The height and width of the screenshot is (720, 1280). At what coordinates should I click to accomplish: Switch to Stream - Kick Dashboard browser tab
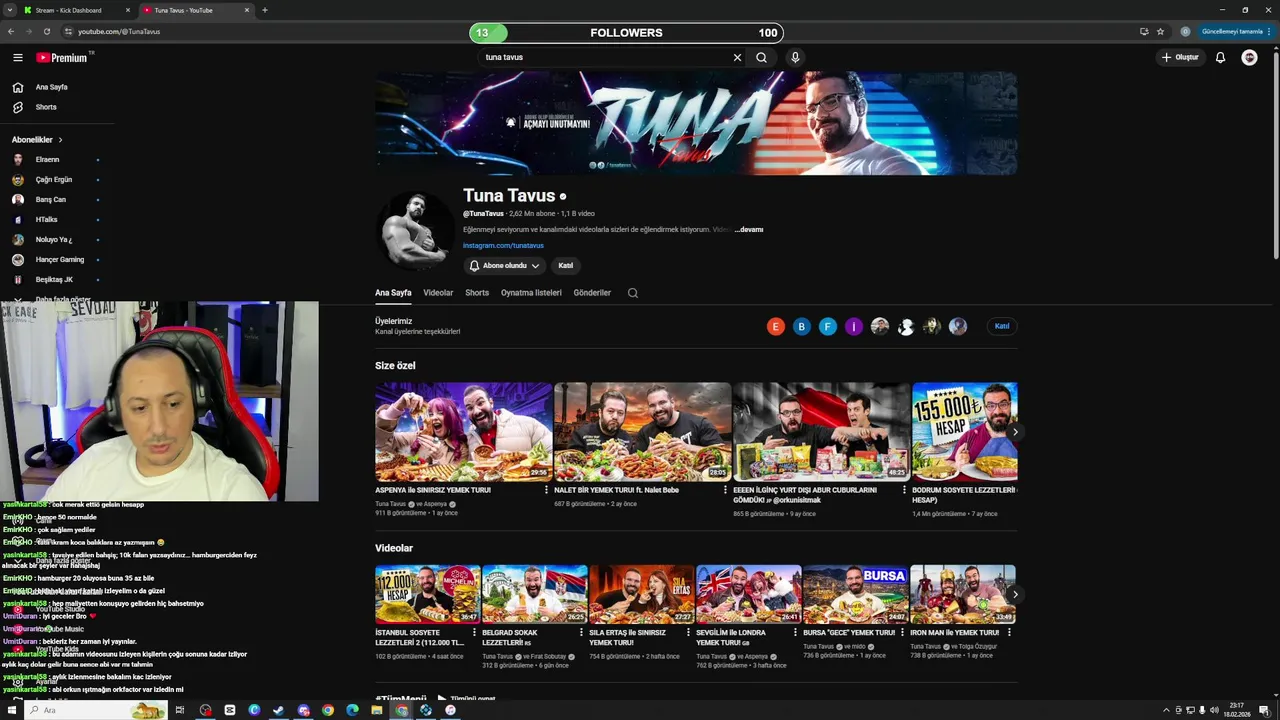coord(75,10)
